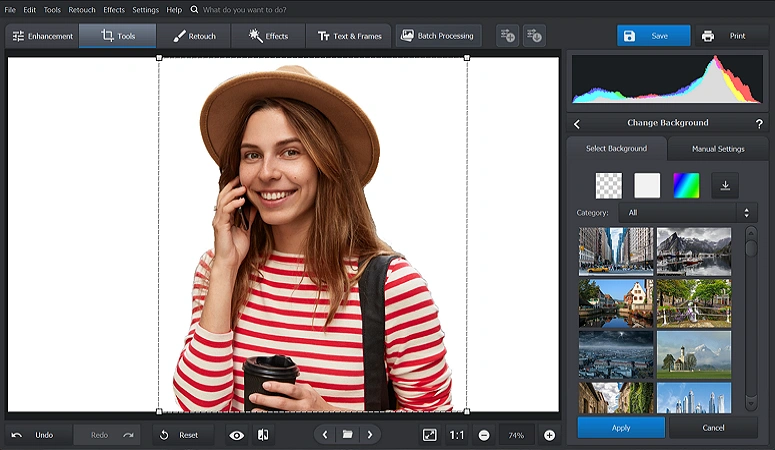Choose the transparent checkerboard background
This screenshot has width=775, height=450.
pyautogui.click(x=608, y=185)
